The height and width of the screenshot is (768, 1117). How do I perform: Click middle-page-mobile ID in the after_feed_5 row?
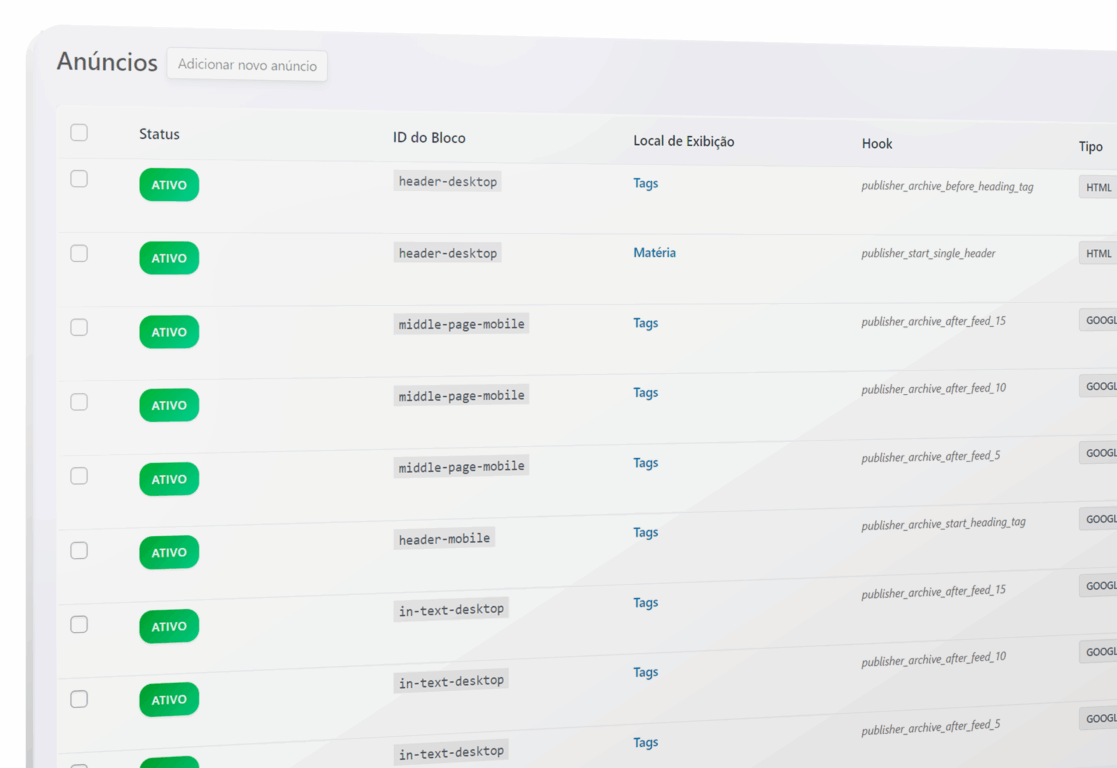pyautogui.click(x=461, y=467)
